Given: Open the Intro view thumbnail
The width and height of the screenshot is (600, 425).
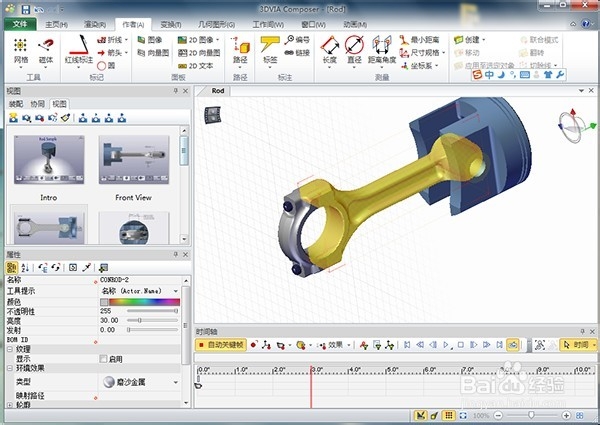Looking at the screenshot, I should [49, 160].
